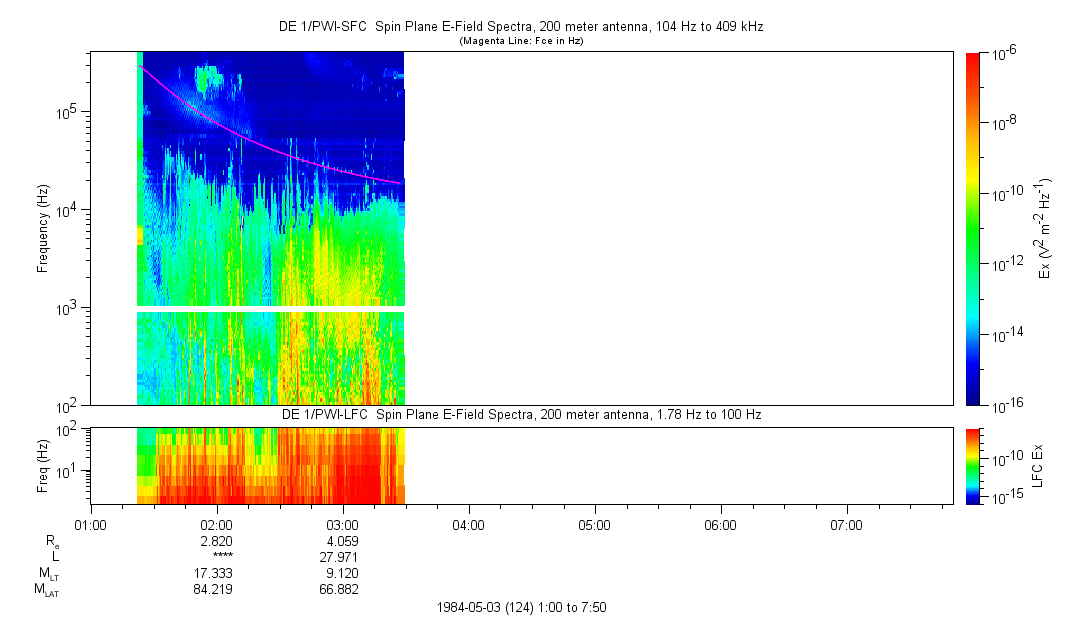
Task: Click the Freq (Hz) lower axis label
Action: (43, 465)
